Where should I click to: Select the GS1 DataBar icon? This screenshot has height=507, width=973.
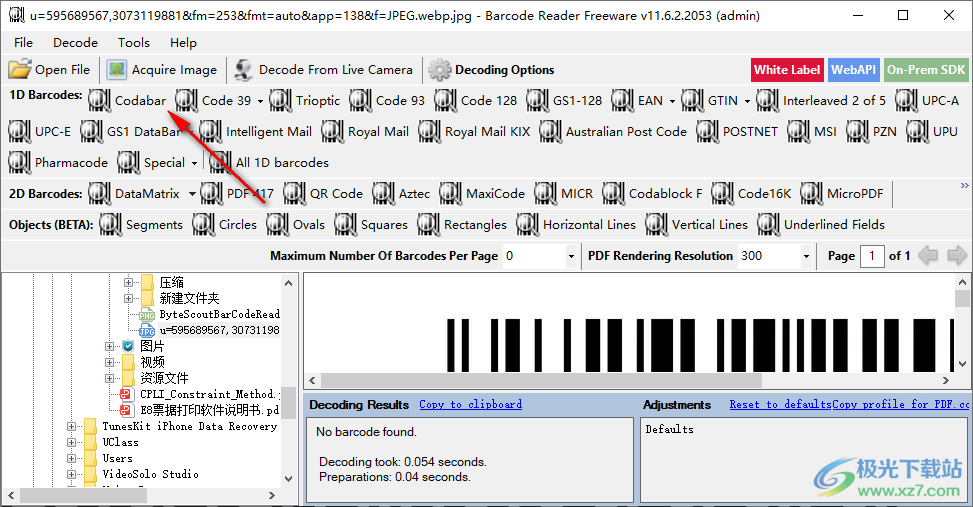91,132
